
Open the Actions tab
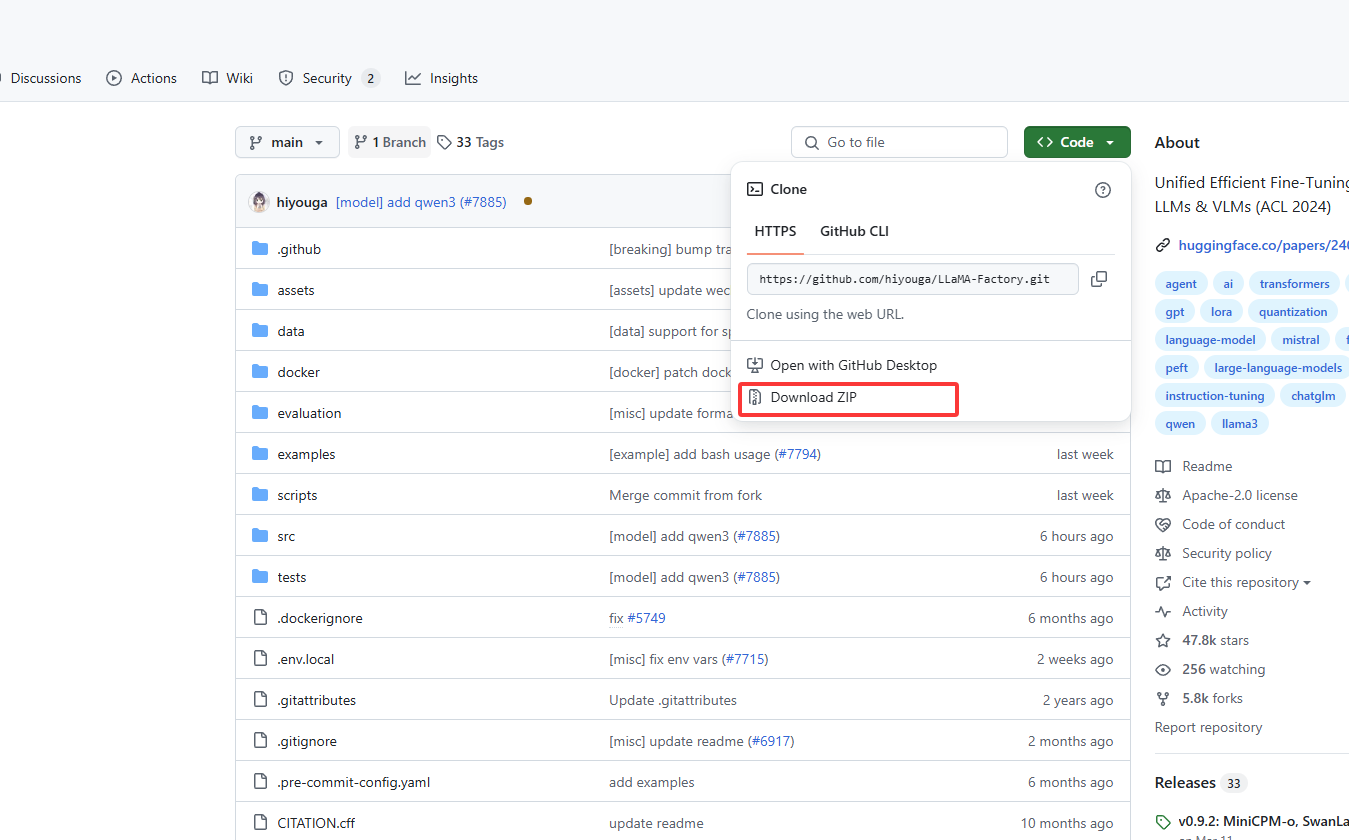coord(142,78)
